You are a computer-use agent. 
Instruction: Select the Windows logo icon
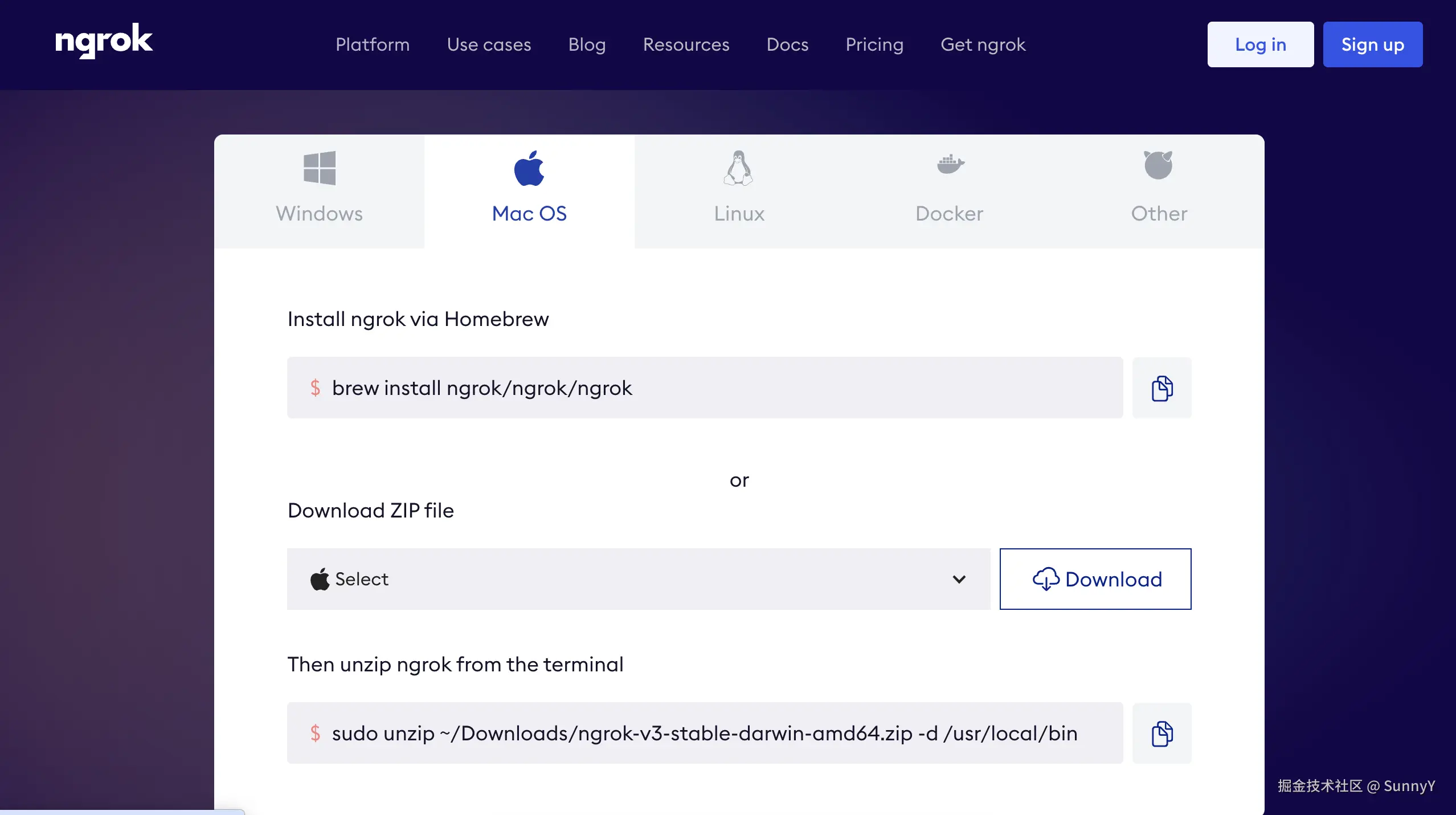[320, 168]
